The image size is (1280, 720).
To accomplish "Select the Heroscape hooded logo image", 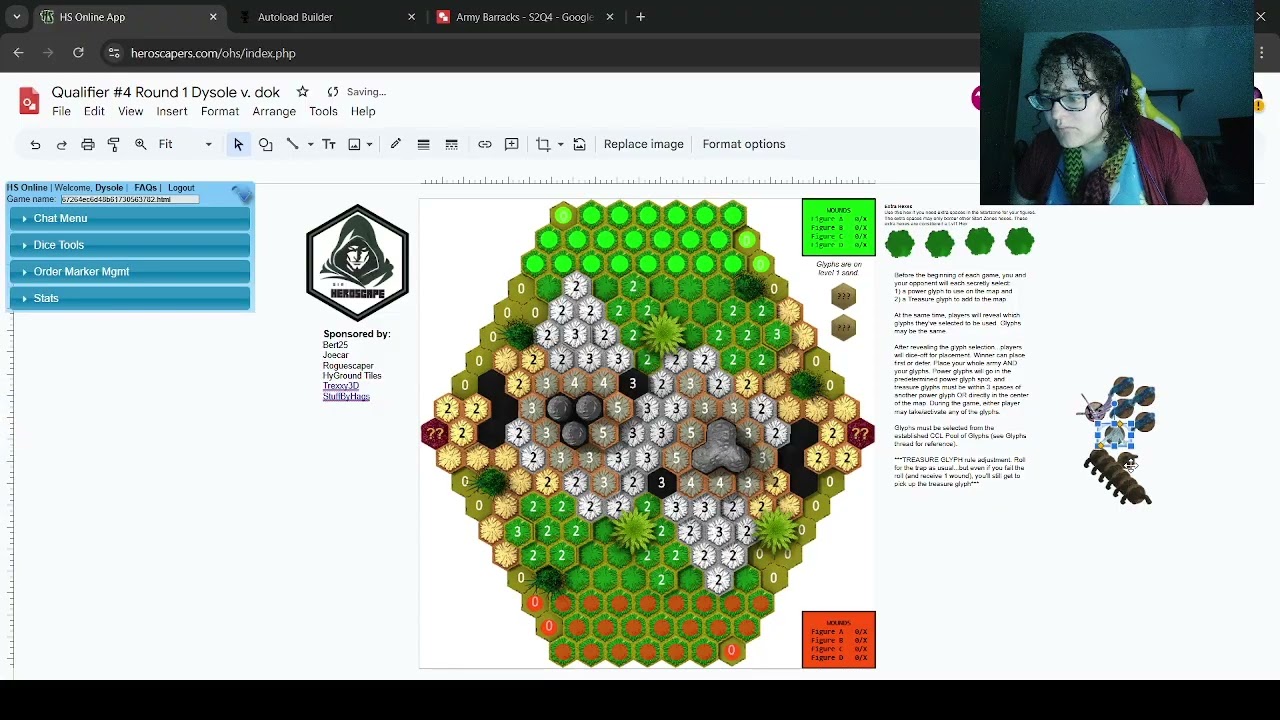I will pos(357,262).
